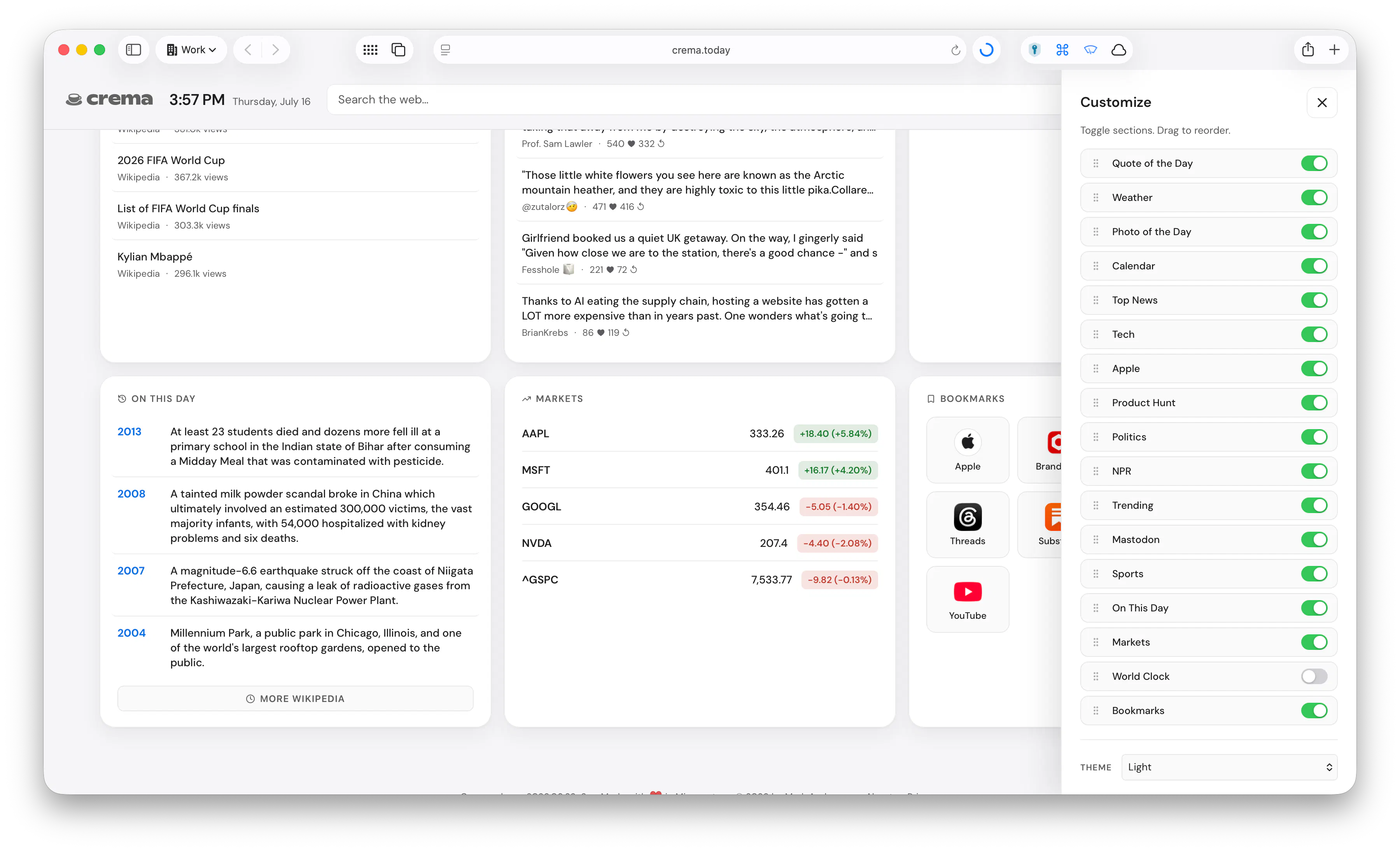Screen dimensions: 1400x852
Task: Toggle the Mastodon switch off
Action: [1314, 539]
